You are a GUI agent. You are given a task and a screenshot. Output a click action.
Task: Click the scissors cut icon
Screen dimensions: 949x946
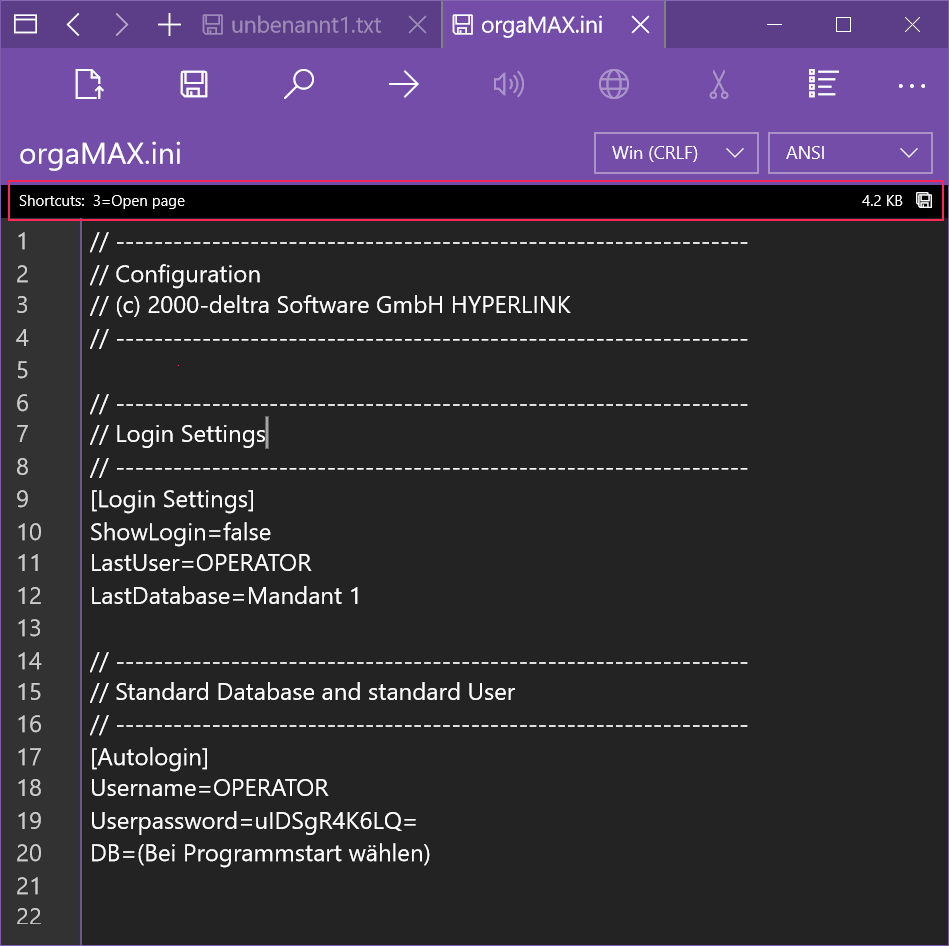(x=718, y=84)
